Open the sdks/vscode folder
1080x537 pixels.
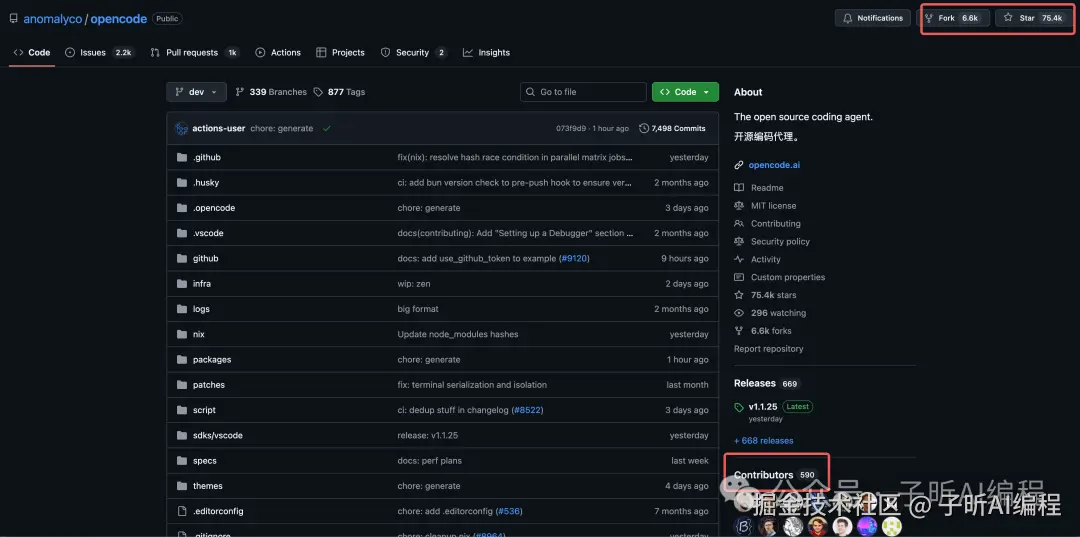tap(218, 435)
